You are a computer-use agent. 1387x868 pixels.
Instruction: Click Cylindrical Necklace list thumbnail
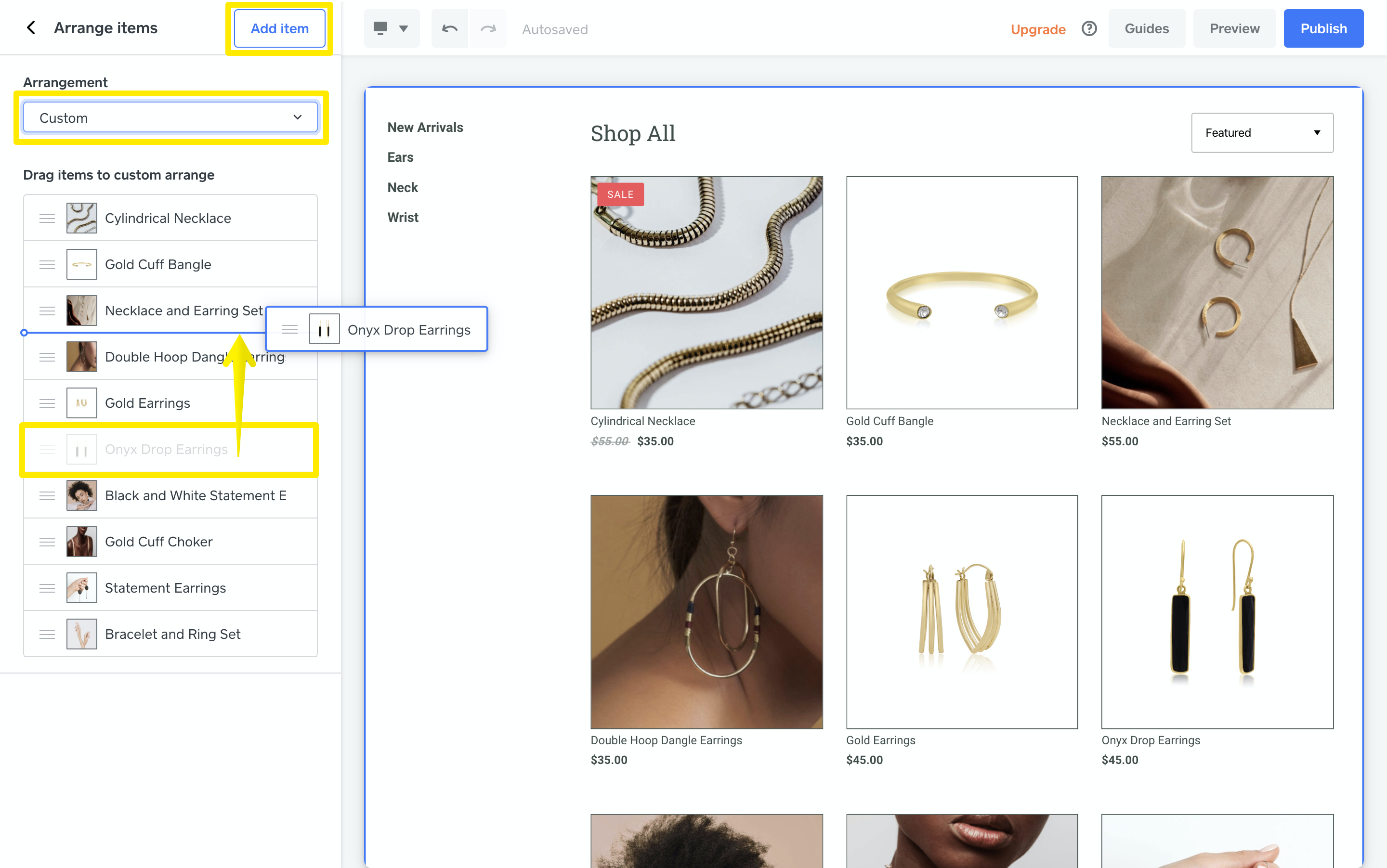[81, 218]
